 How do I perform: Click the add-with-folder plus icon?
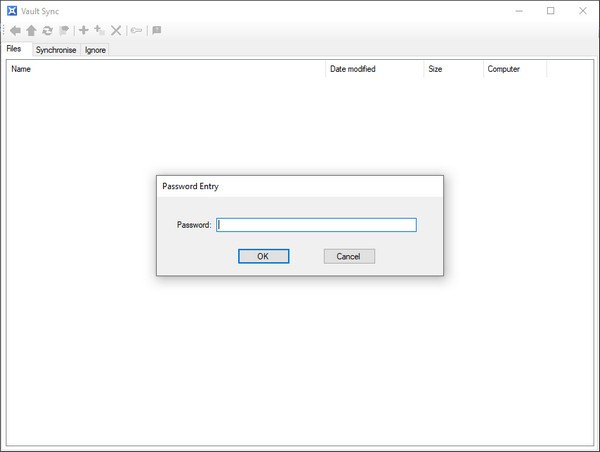tap(100, 31)
